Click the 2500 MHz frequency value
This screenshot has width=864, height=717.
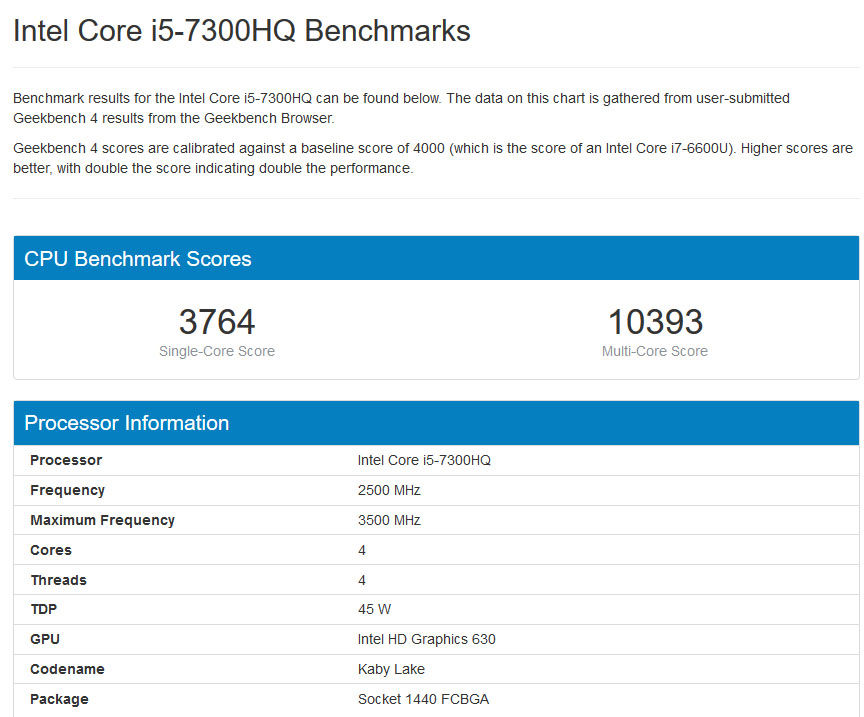(389, 490)
